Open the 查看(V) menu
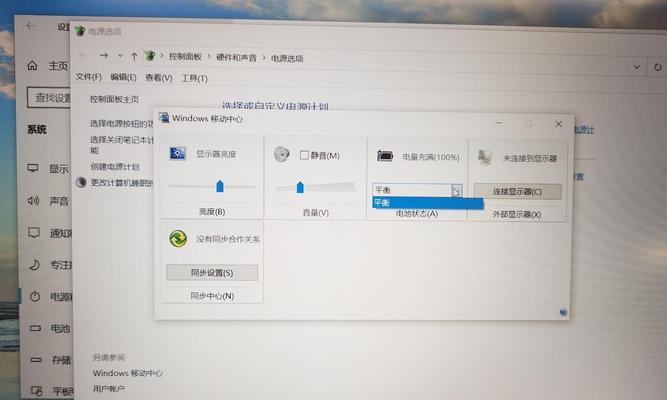 (x=159, y=77)
